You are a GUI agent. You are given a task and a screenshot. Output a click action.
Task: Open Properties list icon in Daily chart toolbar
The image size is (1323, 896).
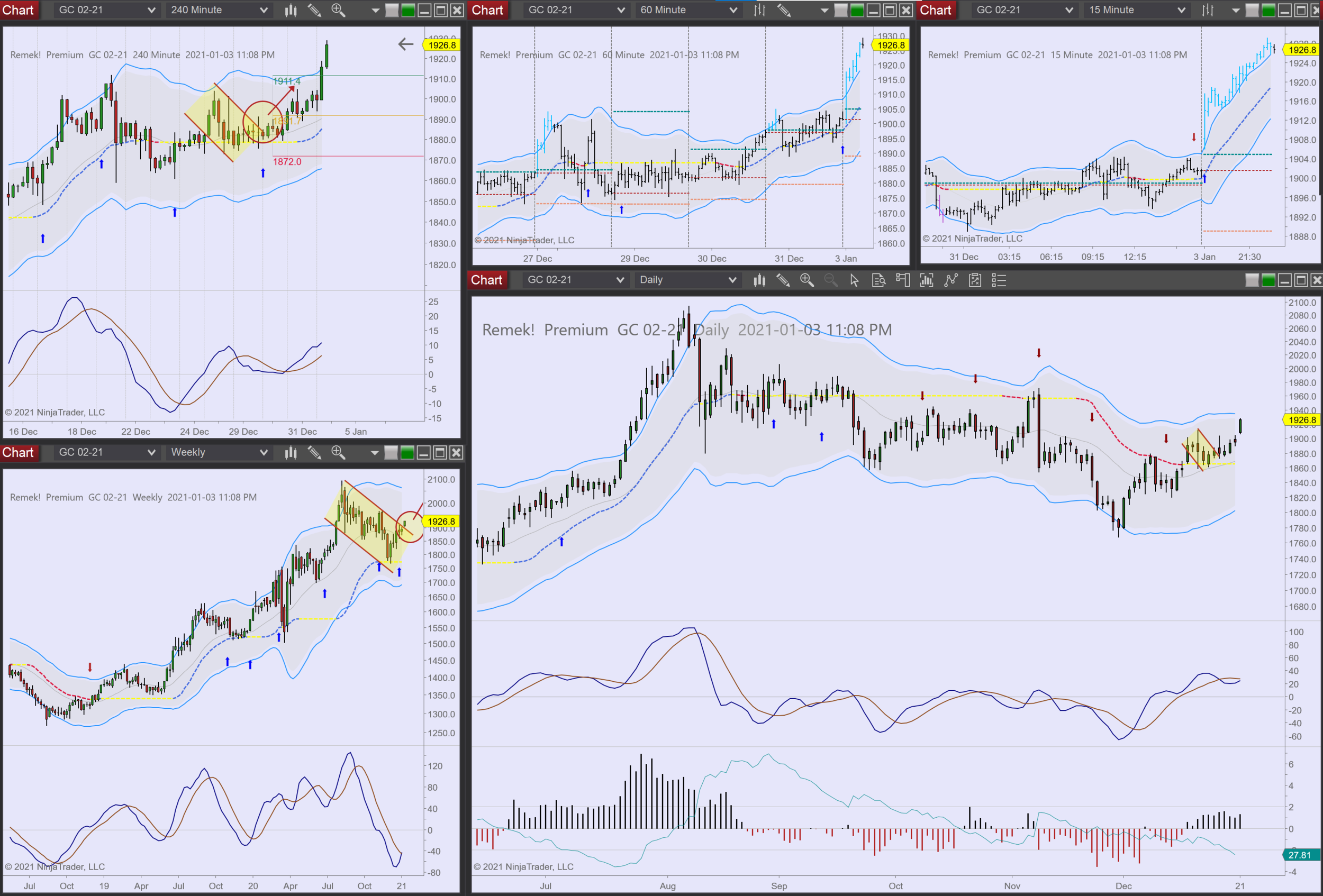(999, 280)
